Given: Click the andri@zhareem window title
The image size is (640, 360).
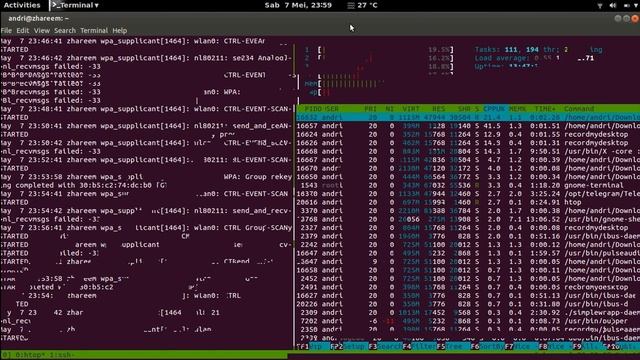Looking at the screenshot, I should pos(39,18).
